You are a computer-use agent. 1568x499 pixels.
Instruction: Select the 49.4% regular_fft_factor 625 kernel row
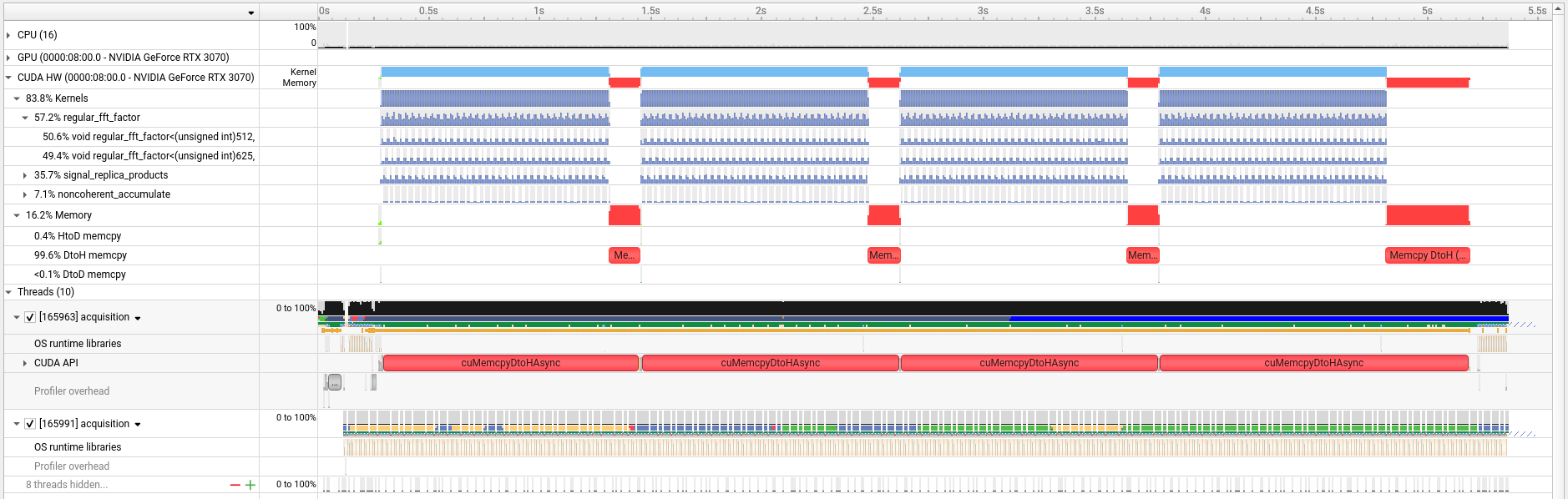[149, 156]
